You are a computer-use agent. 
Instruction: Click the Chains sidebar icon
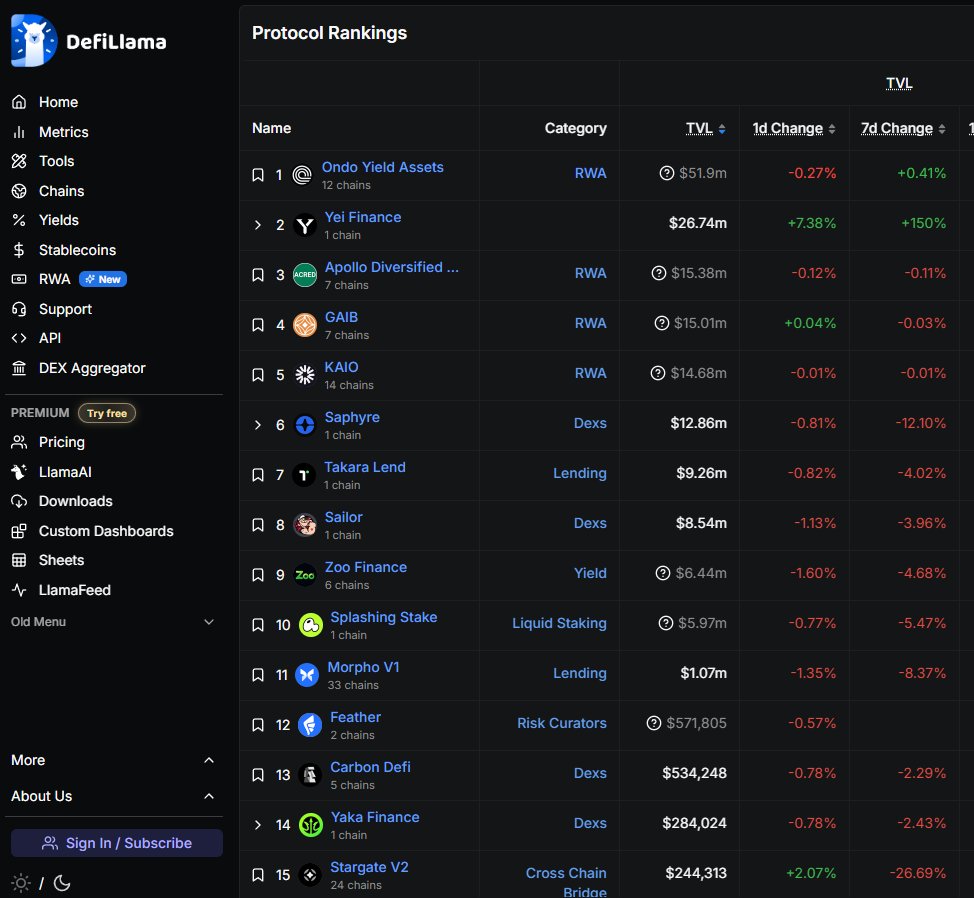point(19,191)
